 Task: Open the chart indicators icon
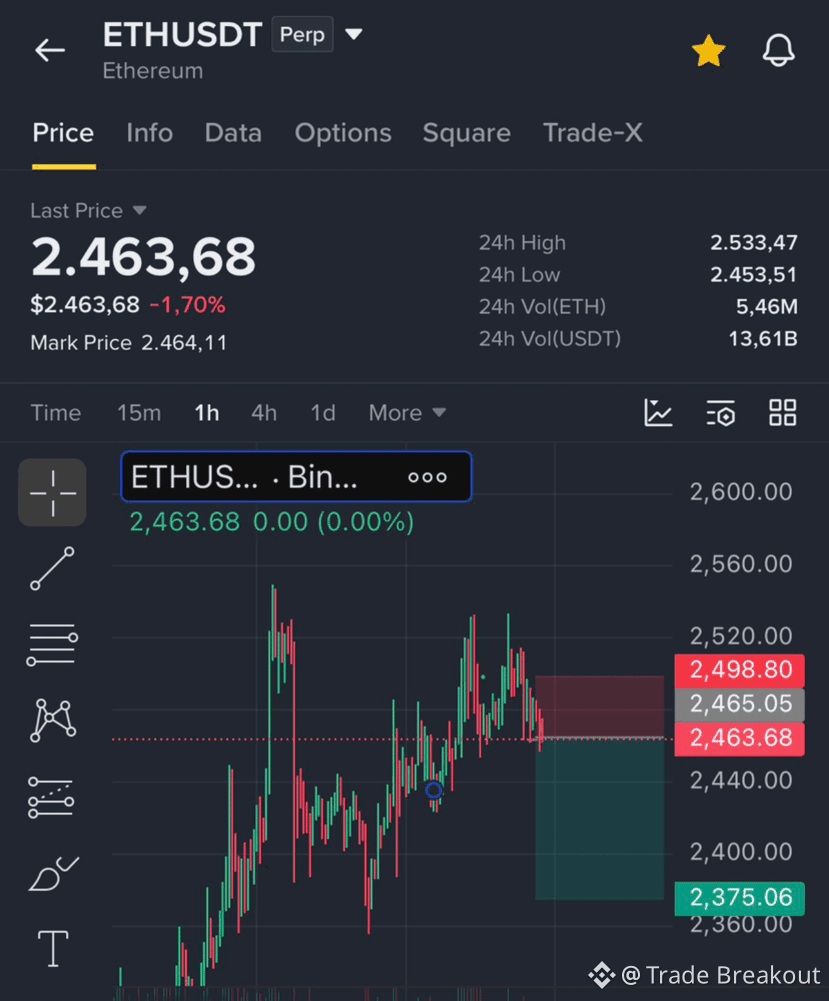point(658,412)
